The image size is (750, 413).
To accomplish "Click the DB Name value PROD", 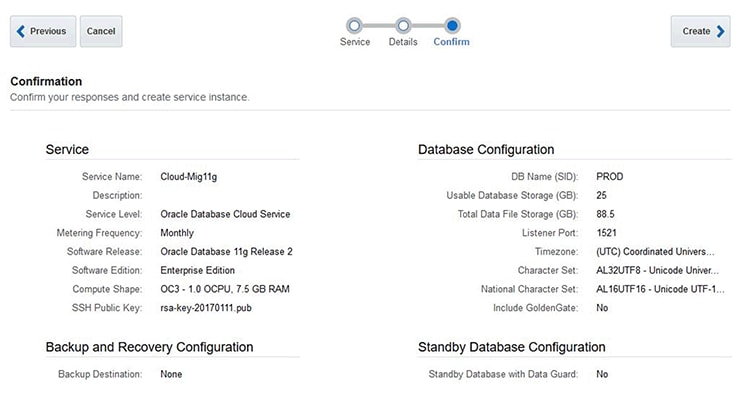I will [x=609, y=176].
